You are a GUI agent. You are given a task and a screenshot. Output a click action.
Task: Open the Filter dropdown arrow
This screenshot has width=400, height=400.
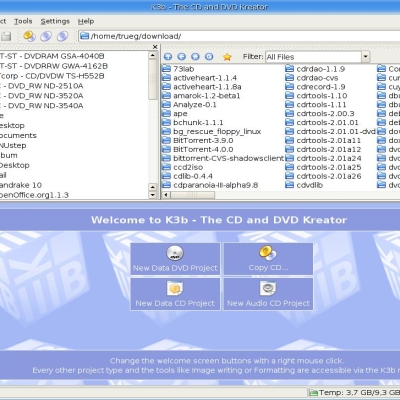tap(366, 57)
